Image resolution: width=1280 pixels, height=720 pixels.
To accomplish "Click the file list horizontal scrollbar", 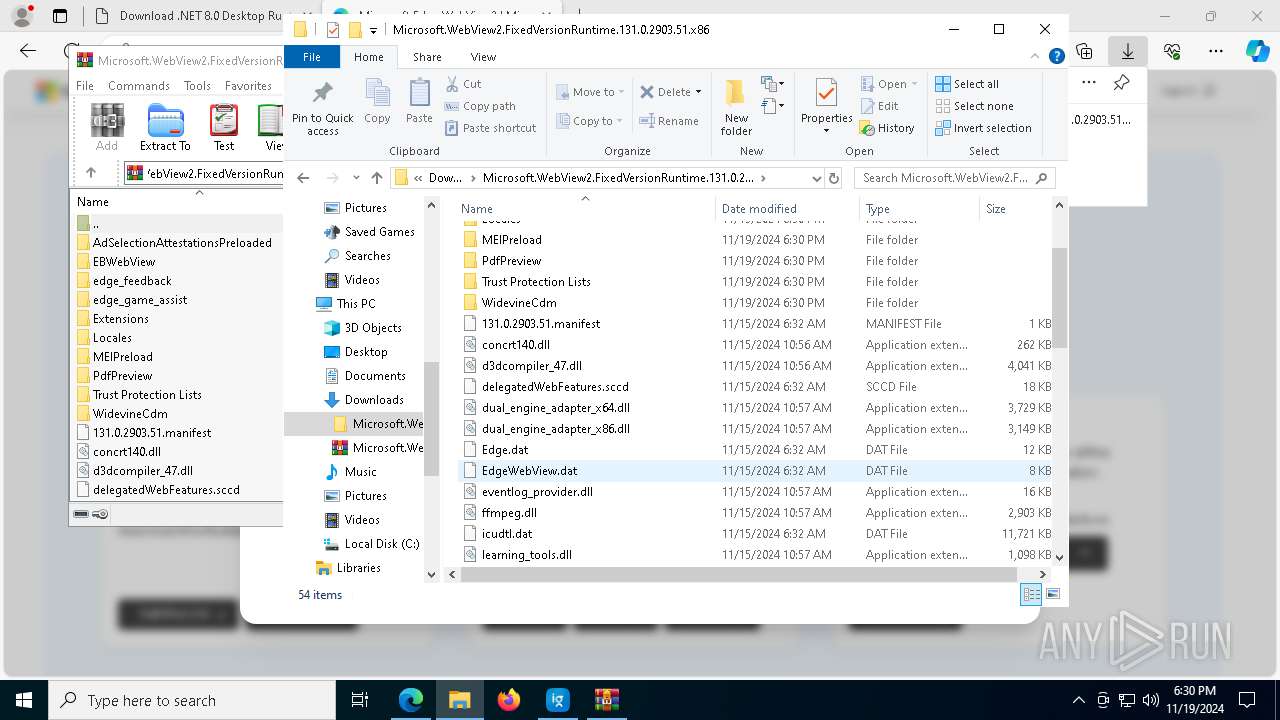I will (739, 574).
